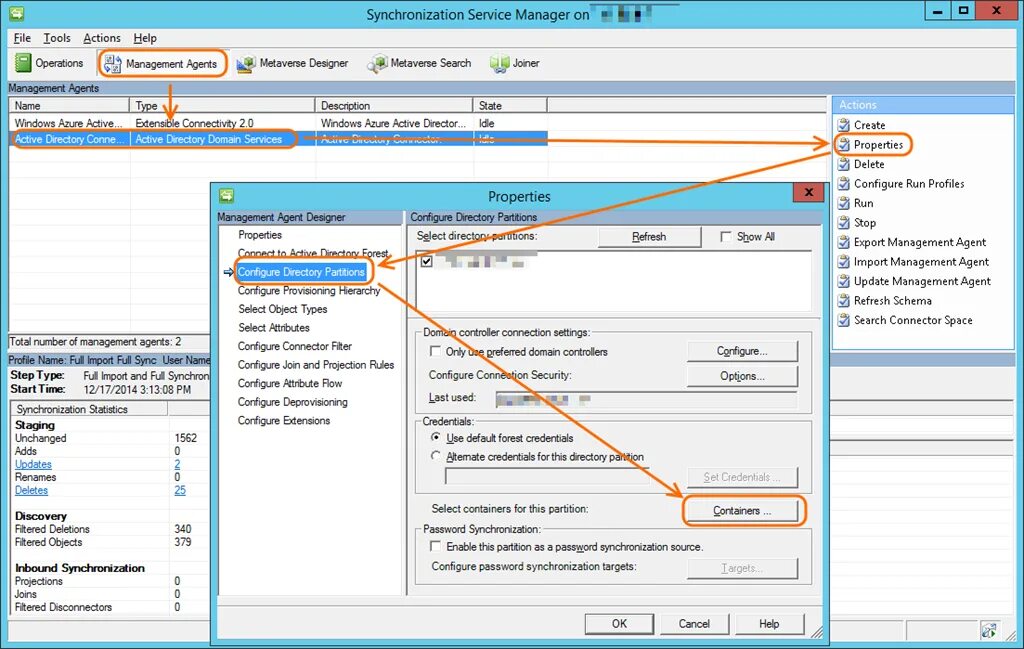Click the Deletes statistics link

click(x=31, y=490)
